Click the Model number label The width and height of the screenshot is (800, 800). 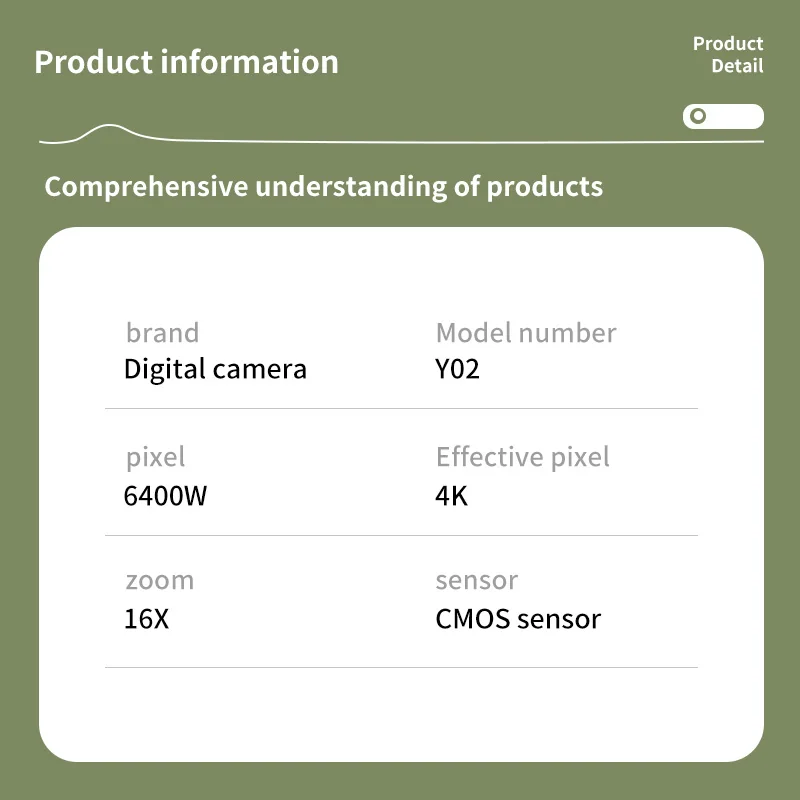tap(525, 333)
